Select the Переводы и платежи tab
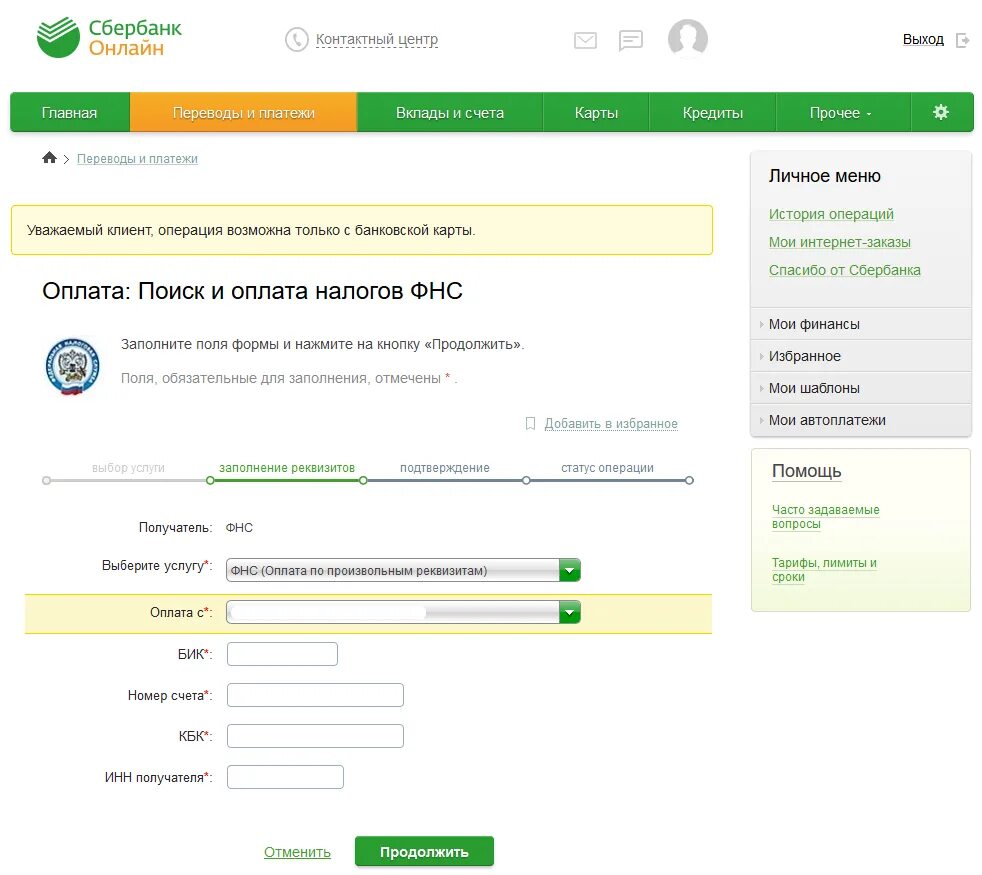This screenshot has height=875, width=982. coord(244,113)
